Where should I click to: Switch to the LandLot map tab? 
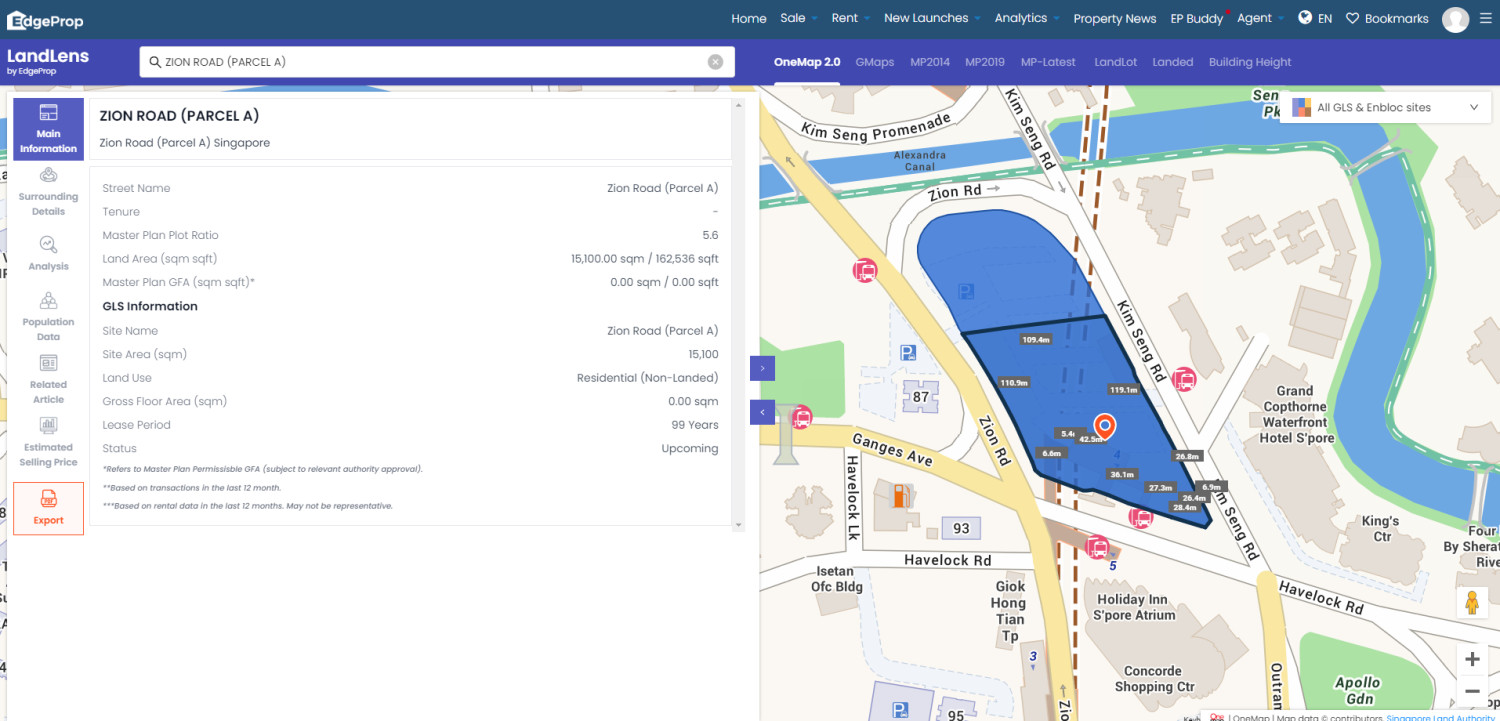(x=1116, y=62)
